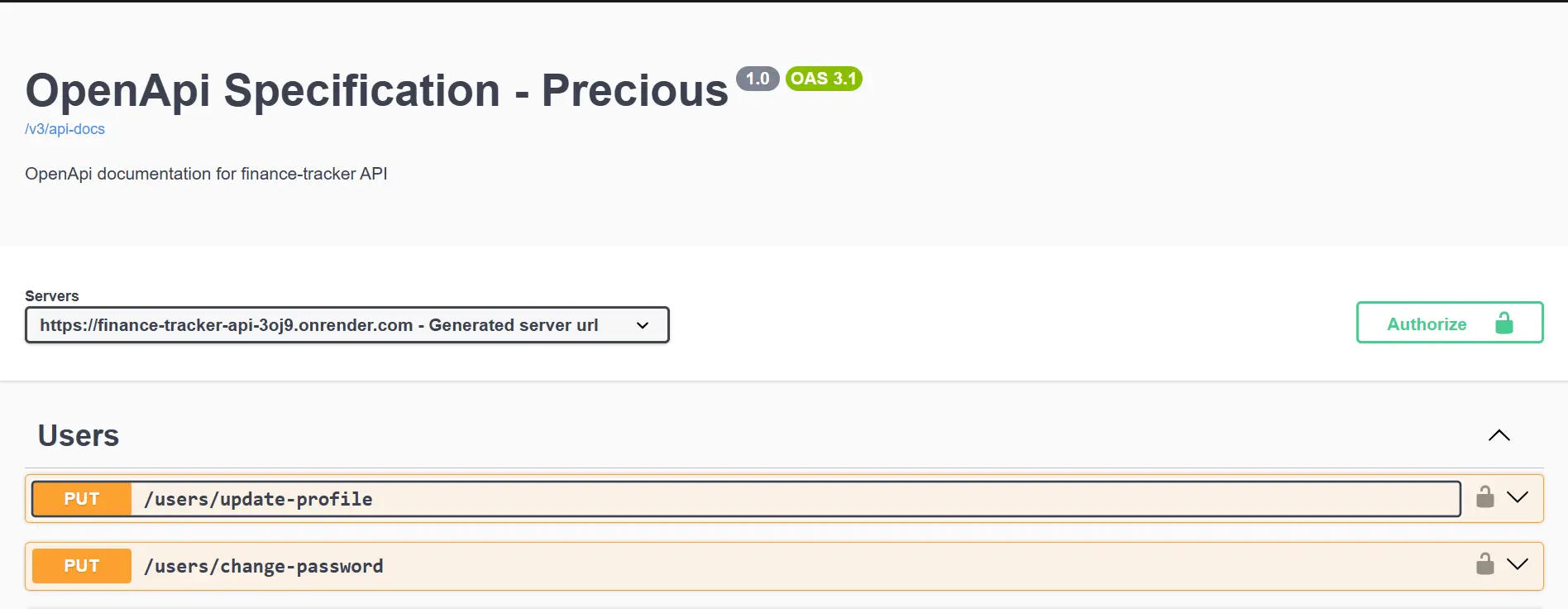Select the /users/change-password path text
Image resolution: width=1568 pixels, height=609 pixels.
click(x=264, y=566)
